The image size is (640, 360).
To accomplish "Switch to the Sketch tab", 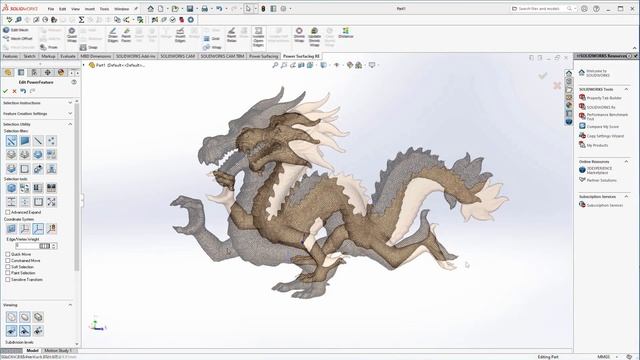I will point(29,56).
